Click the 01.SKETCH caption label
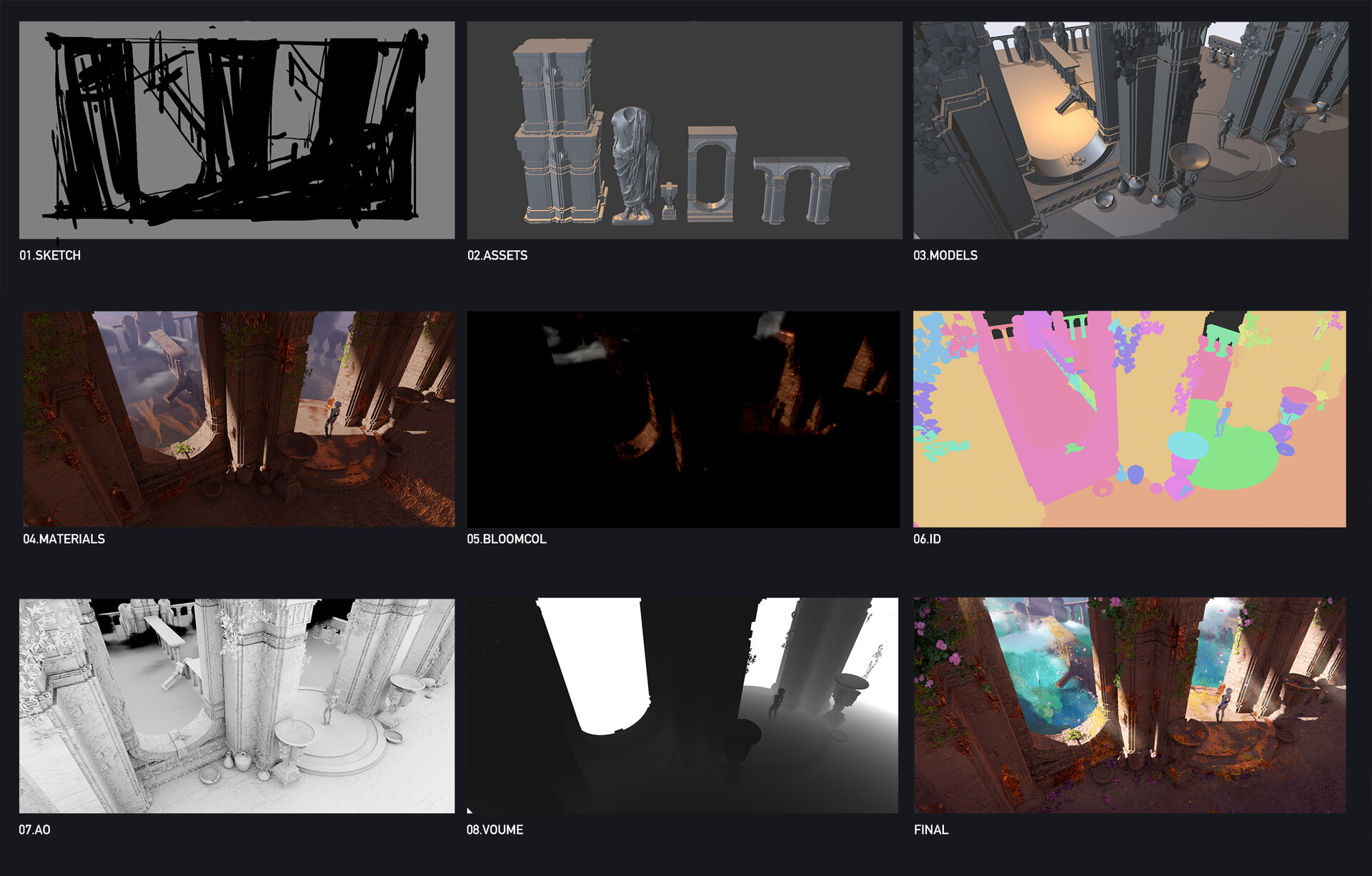The width and height of the screenshot is (1372, 876). [x=50, y=255]
